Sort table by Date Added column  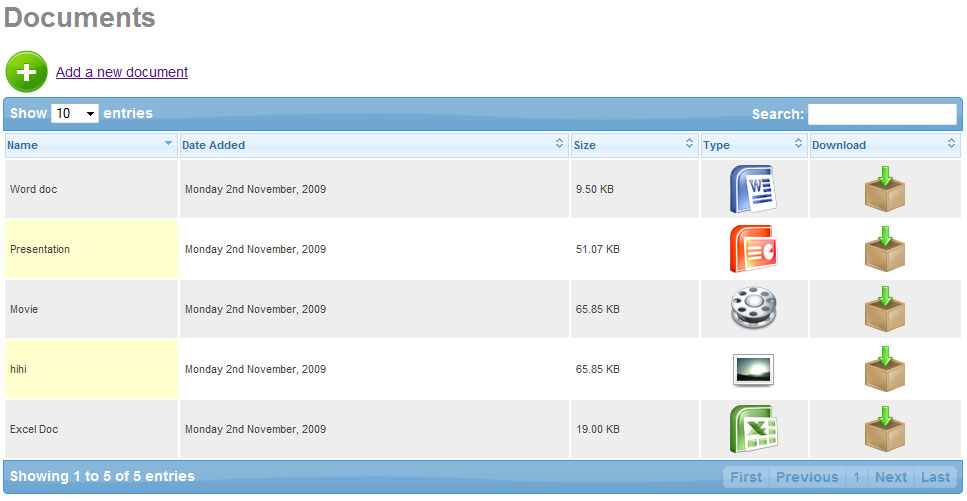click(374, 146)
